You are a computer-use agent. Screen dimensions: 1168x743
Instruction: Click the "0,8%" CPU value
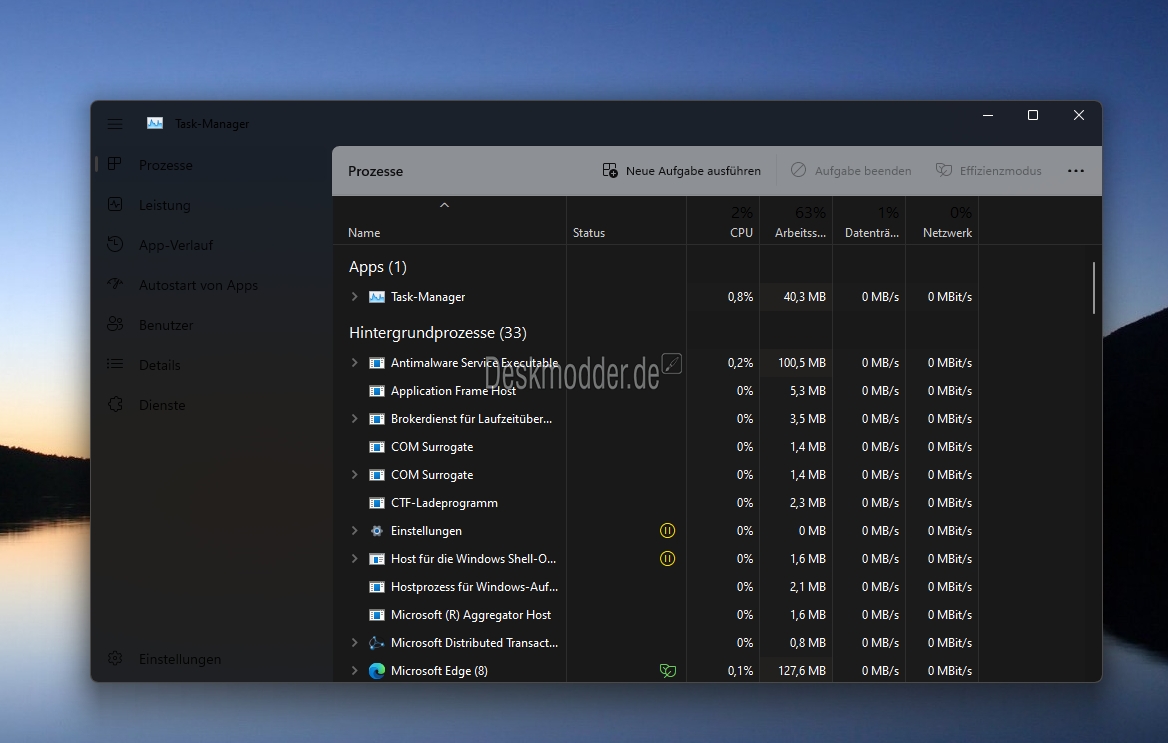(x=740, y=297)
